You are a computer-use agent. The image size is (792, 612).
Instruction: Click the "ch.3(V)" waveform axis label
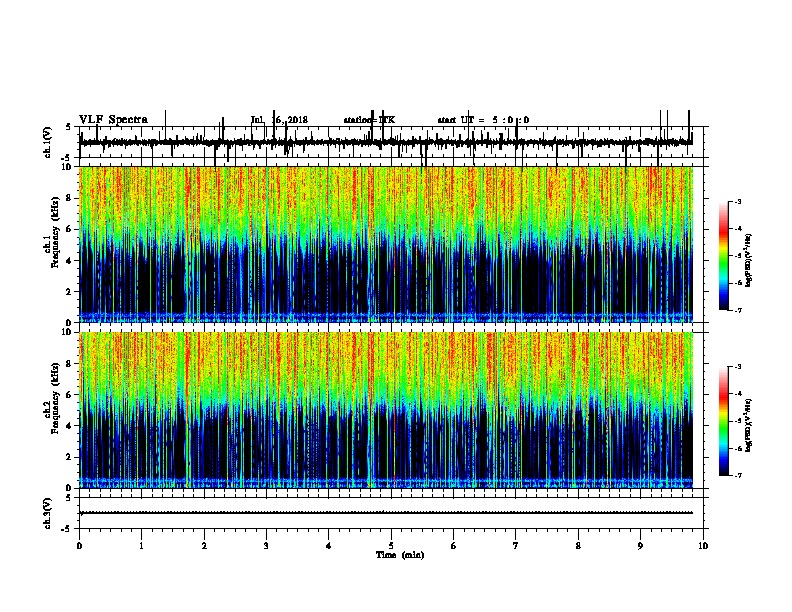(x=48, y=513)
